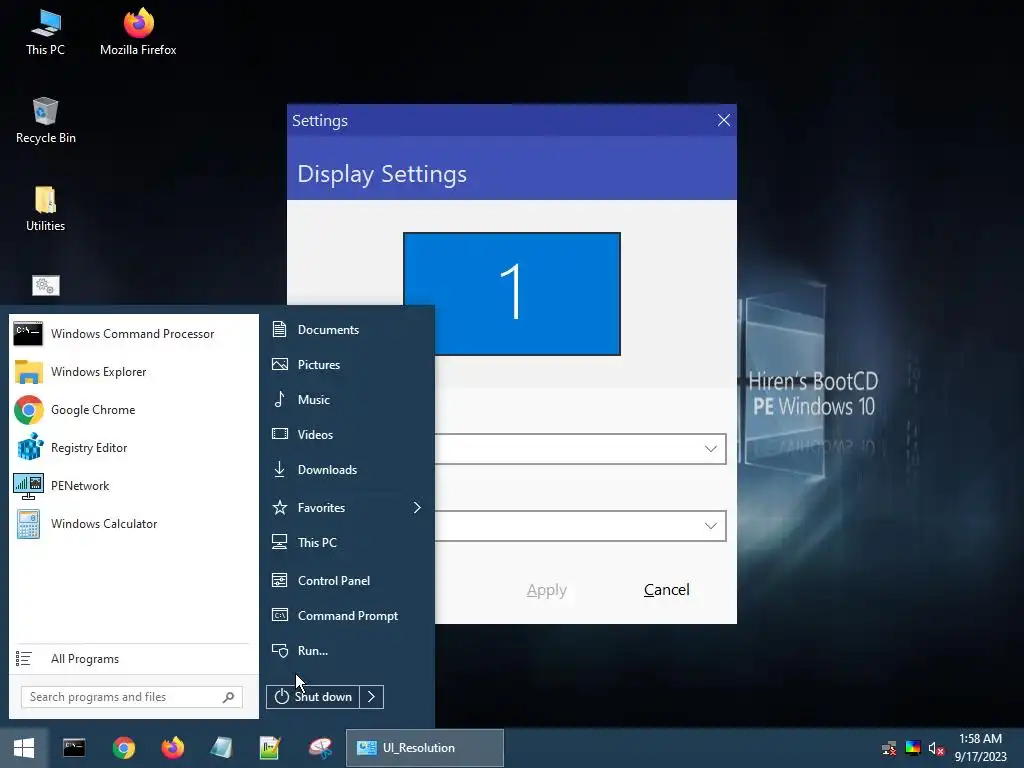Open the green notepad taskbar icon
Screen dimensions: 1024x768
270,748
